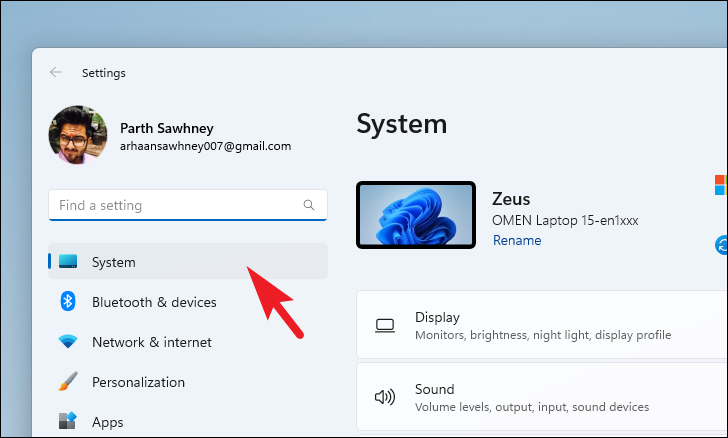Viewport: 728px width, 438px height.
Task: Click the Apps squares icon
Action: coord(68,421)
